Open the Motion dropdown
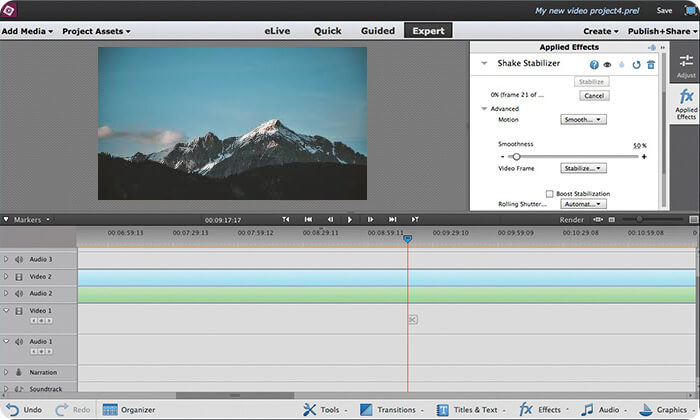The image size is (700, 420). coord(583,120)
